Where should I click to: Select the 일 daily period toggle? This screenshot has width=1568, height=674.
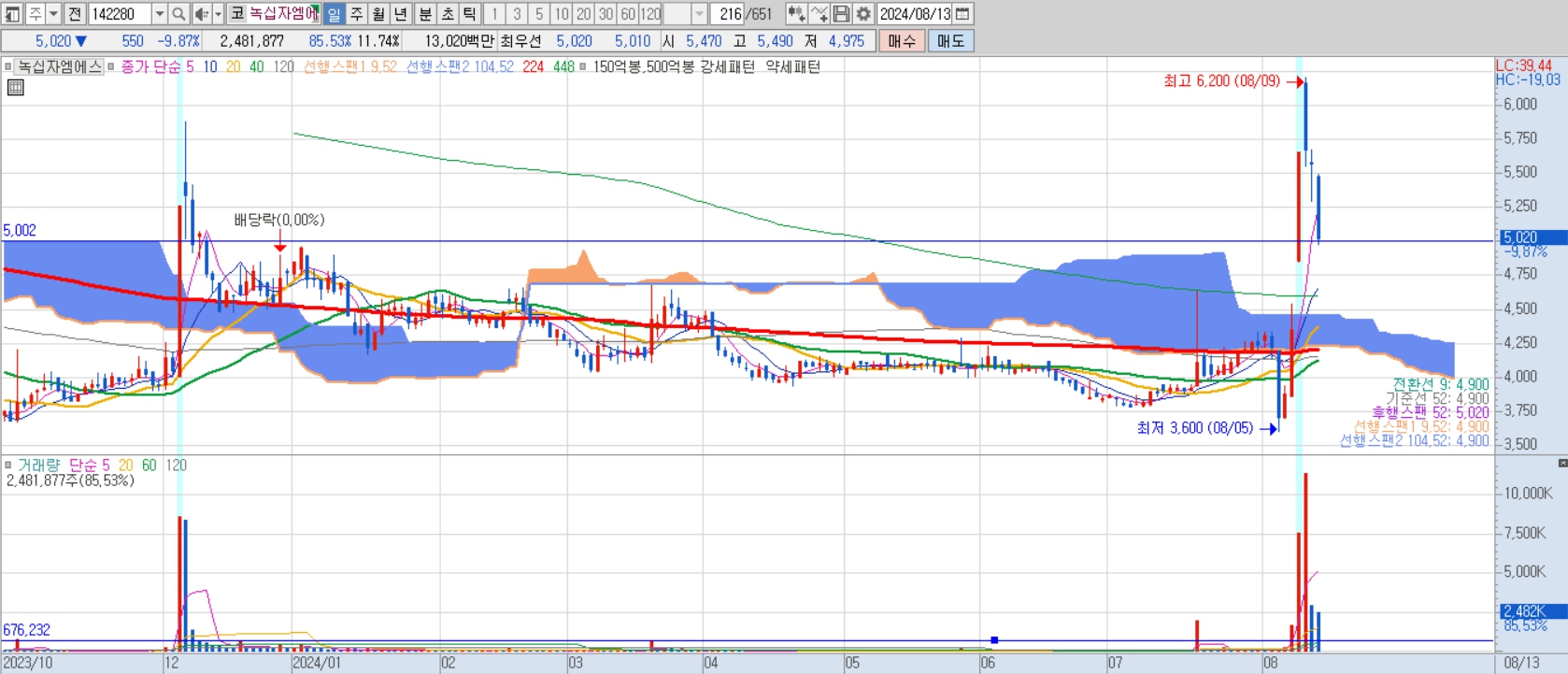(334, 14)
